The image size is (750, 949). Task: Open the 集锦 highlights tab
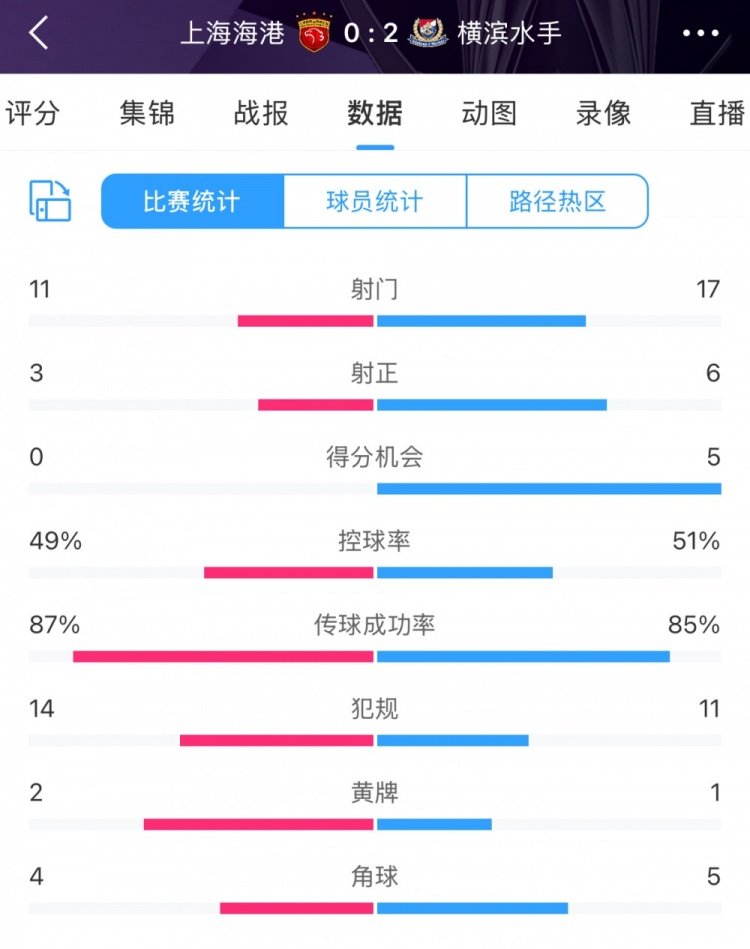click(147, 113)
